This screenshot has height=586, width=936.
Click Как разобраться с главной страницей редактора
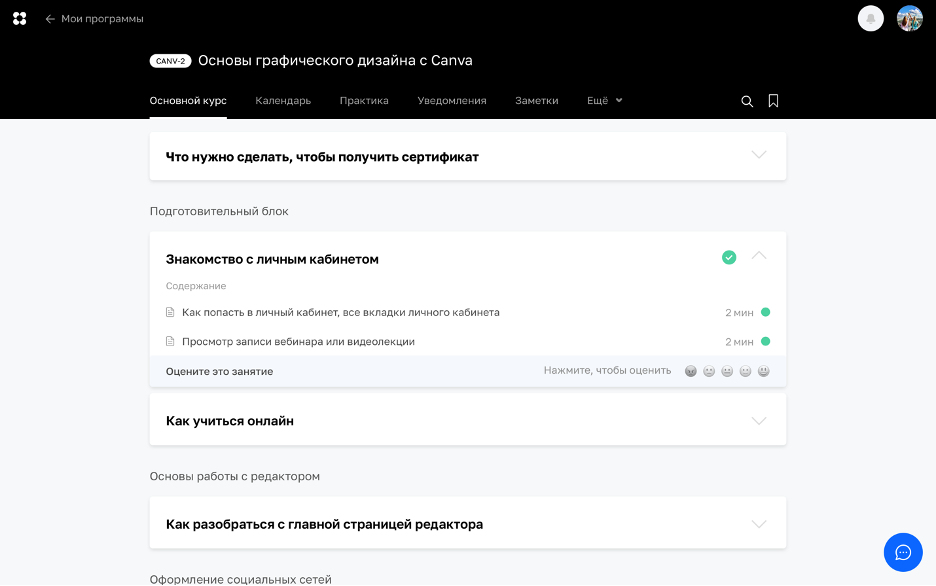(x=325, y=525)
